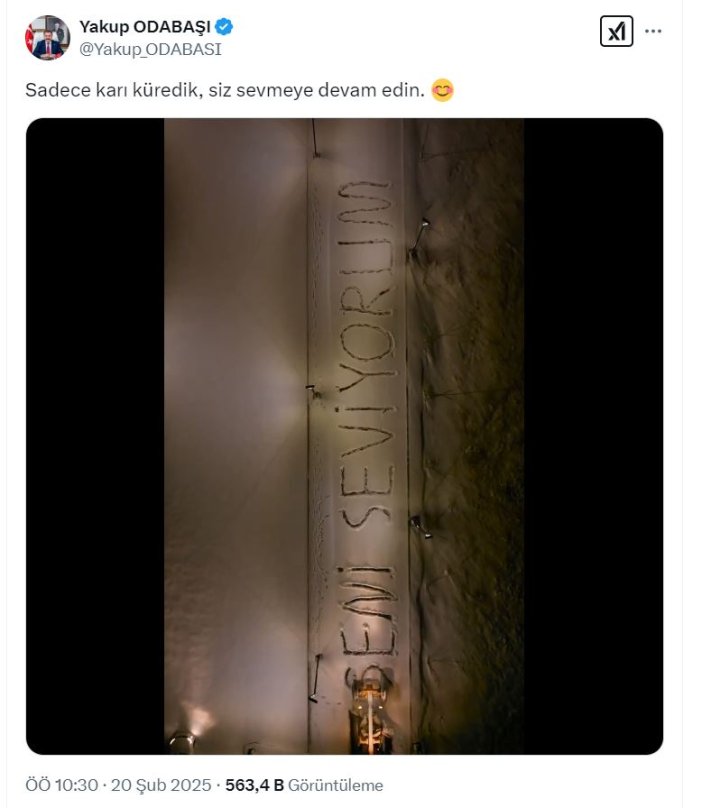Click the 563,4 B view count
Viewport: 702px width, 808px height.
click(255, 785)
